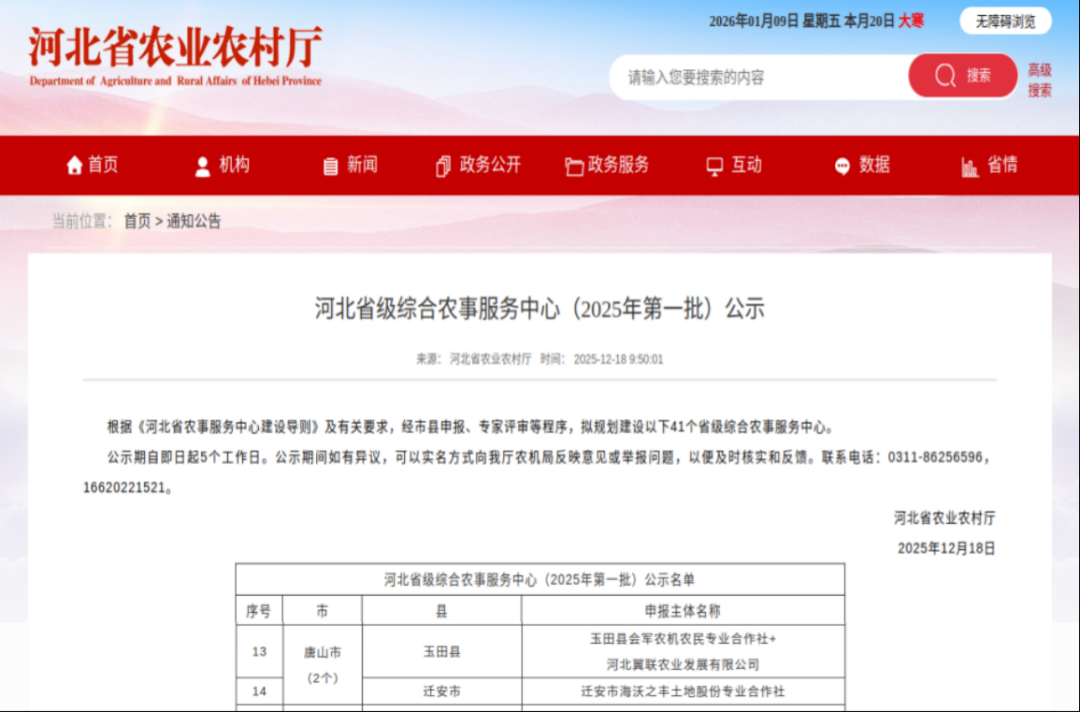Click 通知公告 in the breadcrumb
Image resolution: width=1080 pixels, height=712 pixels.
[194, 221]
